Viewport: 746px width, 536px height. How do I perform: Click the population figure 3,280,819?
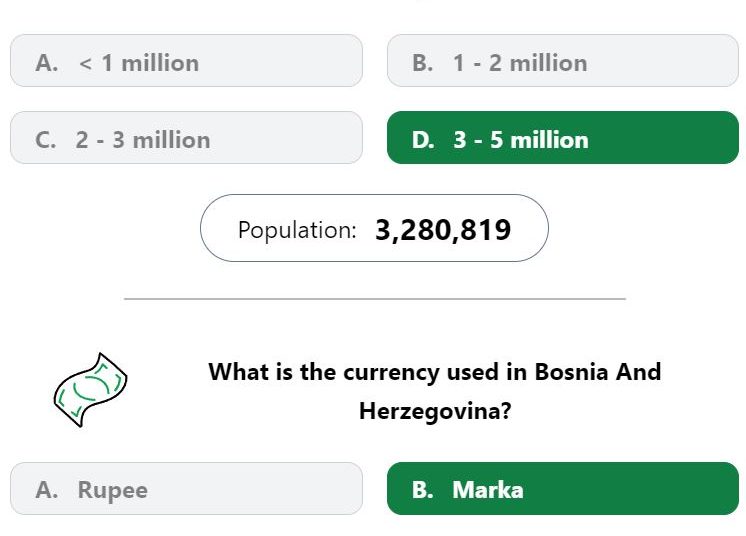(x=443, y=230)
